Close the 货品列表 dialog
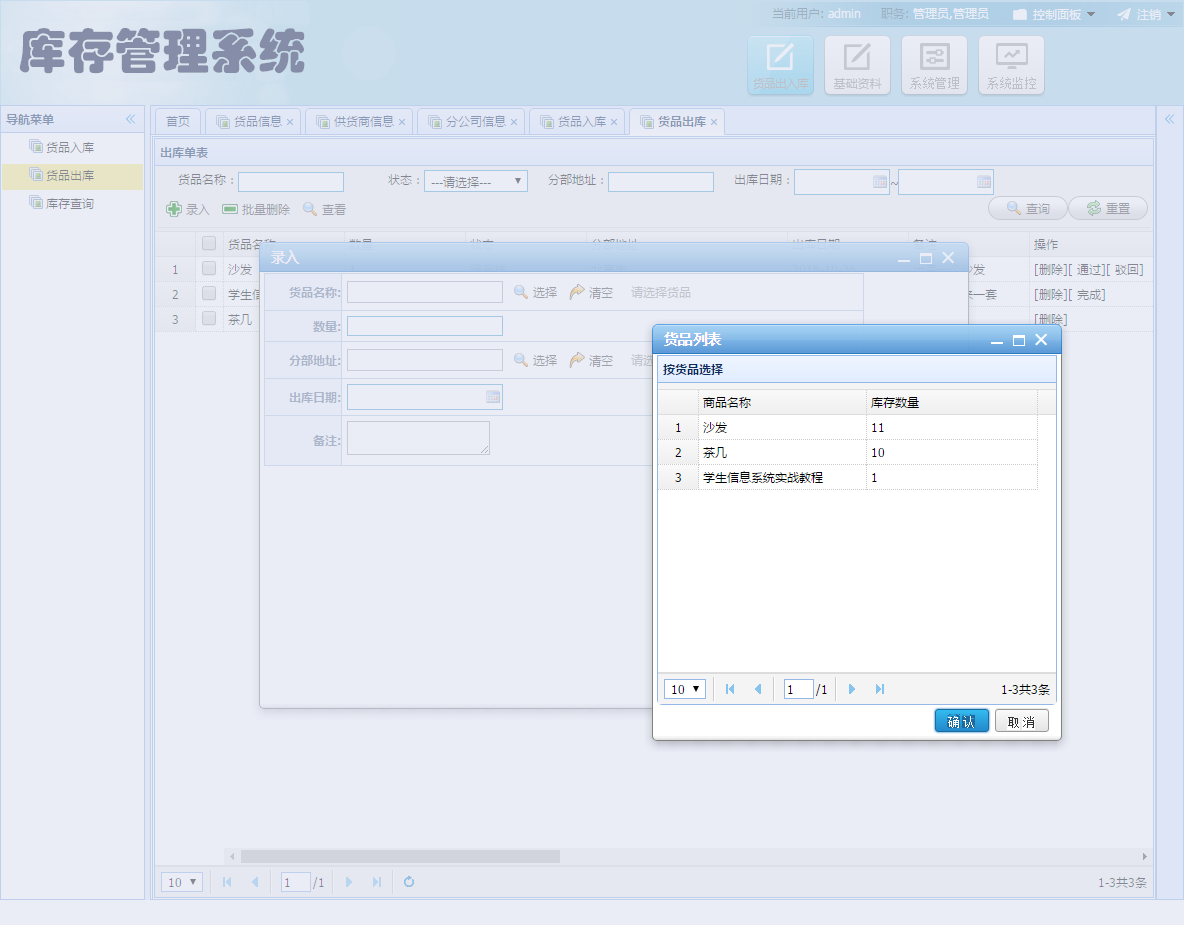The height and width of the screenshot is (925, 1184). [1041, 340]
